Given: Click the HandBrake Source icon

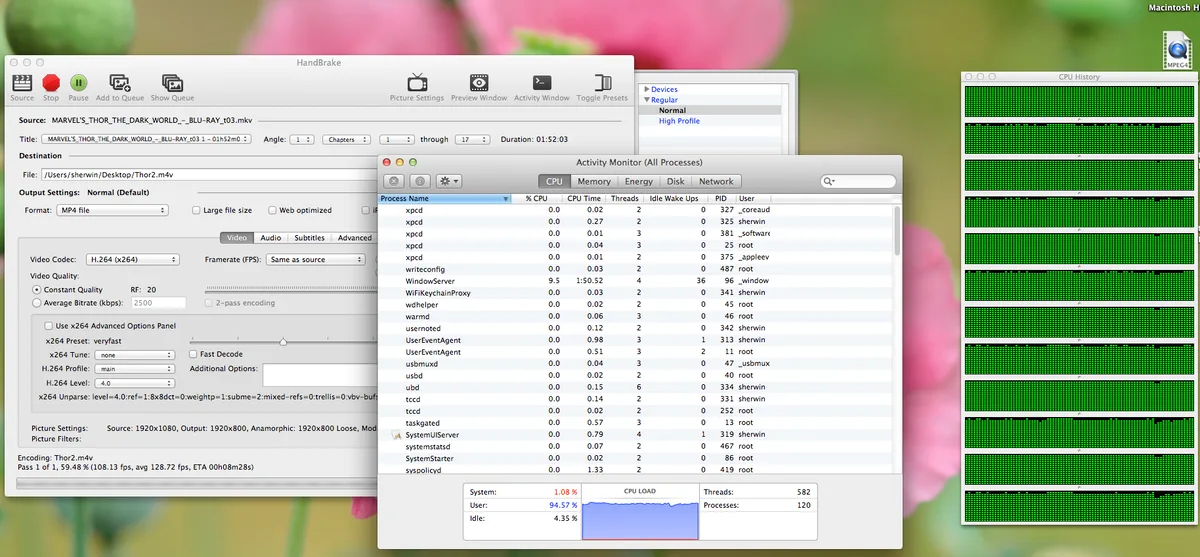Looking at the screenshot, I should (x=22, y=83).
